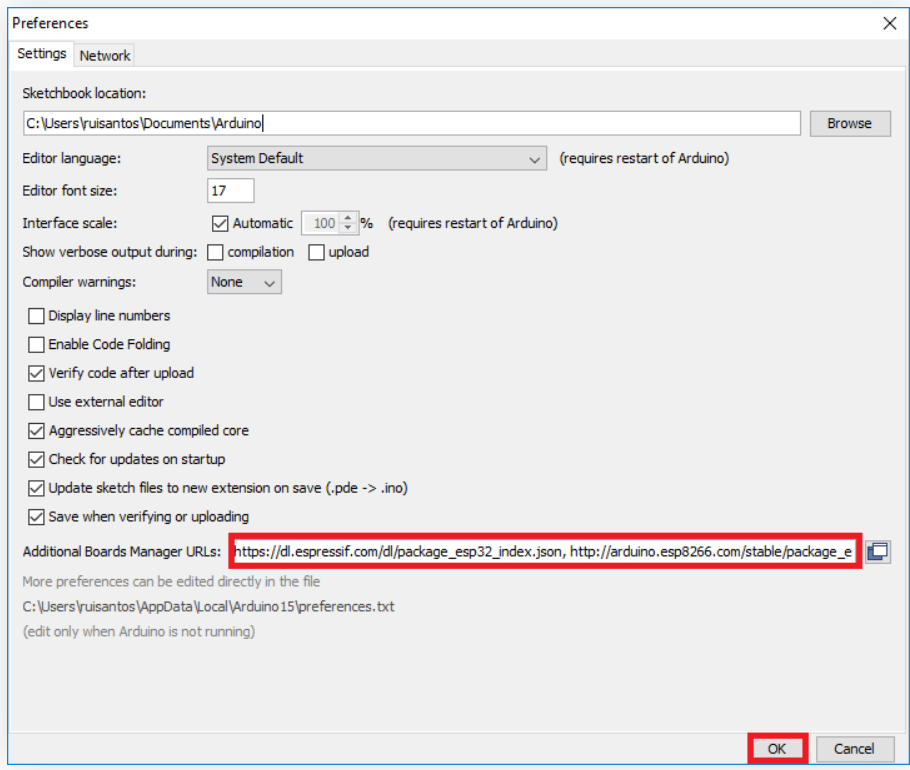Open the Compiler warnings dropdown
Image resolution: width=910 pixels, height=770 pixels.
coord(244,282)
